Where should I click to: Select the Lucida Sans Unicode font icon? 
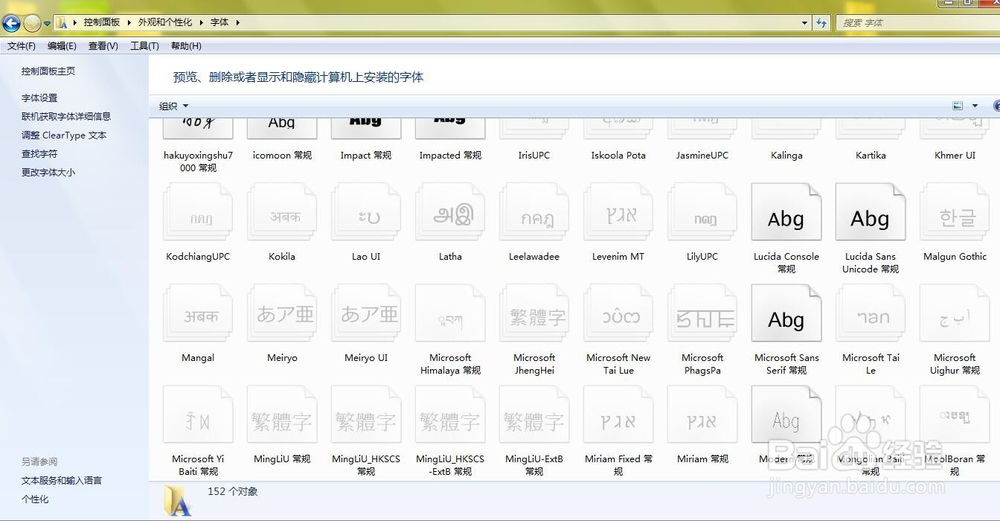[x=870, y=212]
